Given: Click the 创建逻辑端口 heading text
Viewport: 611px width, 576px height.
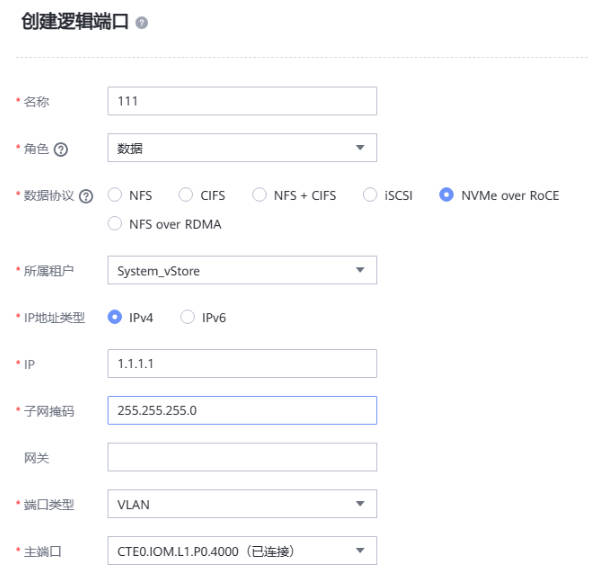Looking at the screenshot, I should (75, 21).
